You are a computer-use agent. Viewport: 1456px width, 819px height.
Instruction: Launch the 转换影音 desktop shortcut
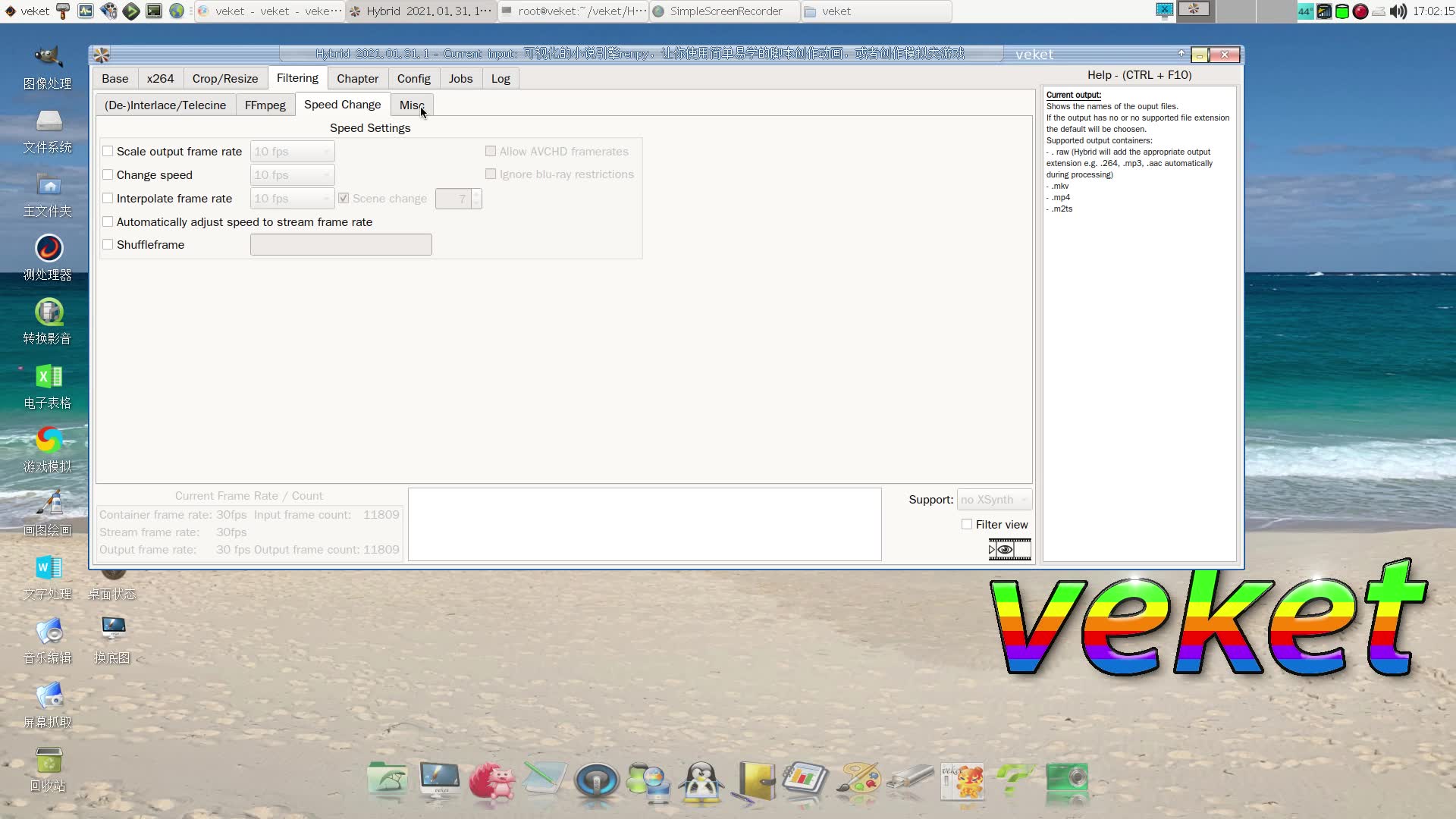coord(49,314)
